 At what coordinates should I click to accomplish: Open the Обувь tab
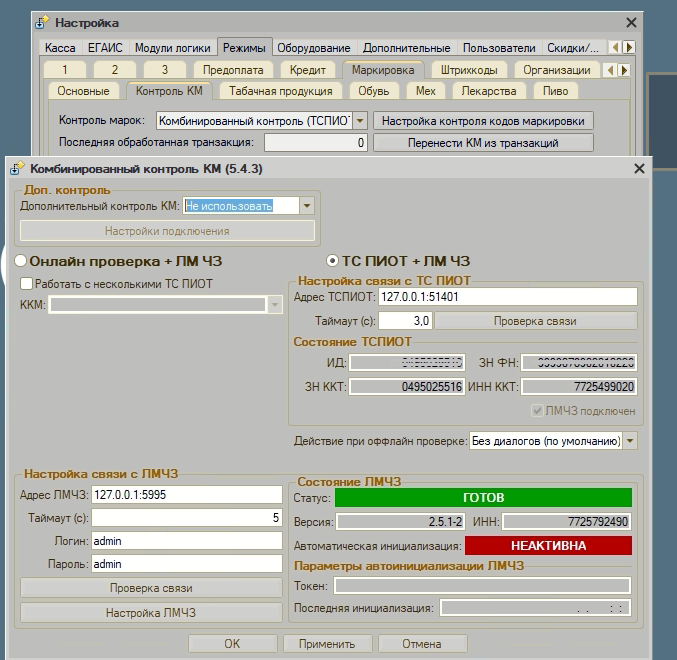tap(374, 91)
